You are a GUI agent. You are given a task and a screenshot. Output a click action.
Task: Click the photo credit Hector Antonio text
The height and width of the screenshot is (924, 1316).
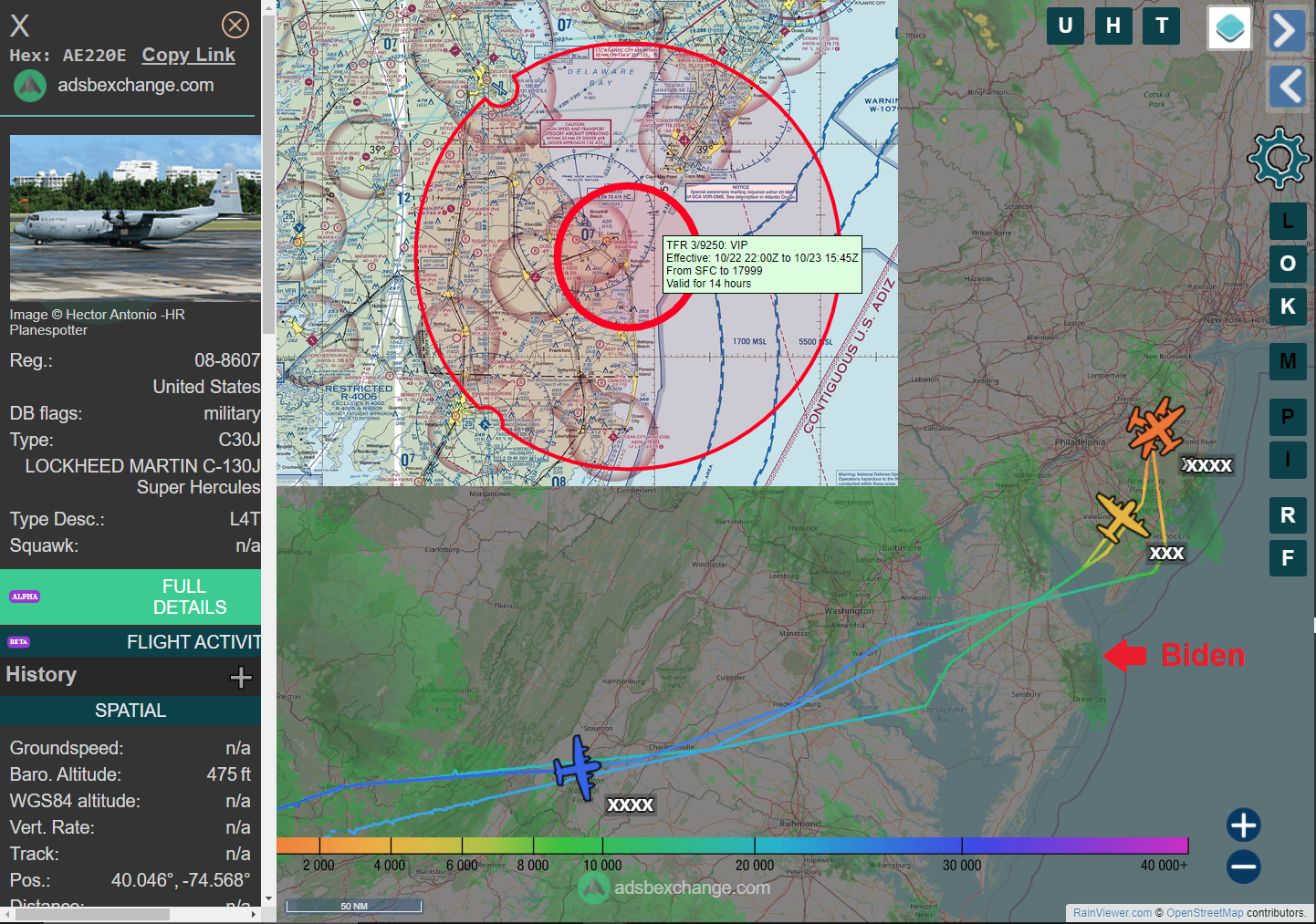click(x=97, y=322)
